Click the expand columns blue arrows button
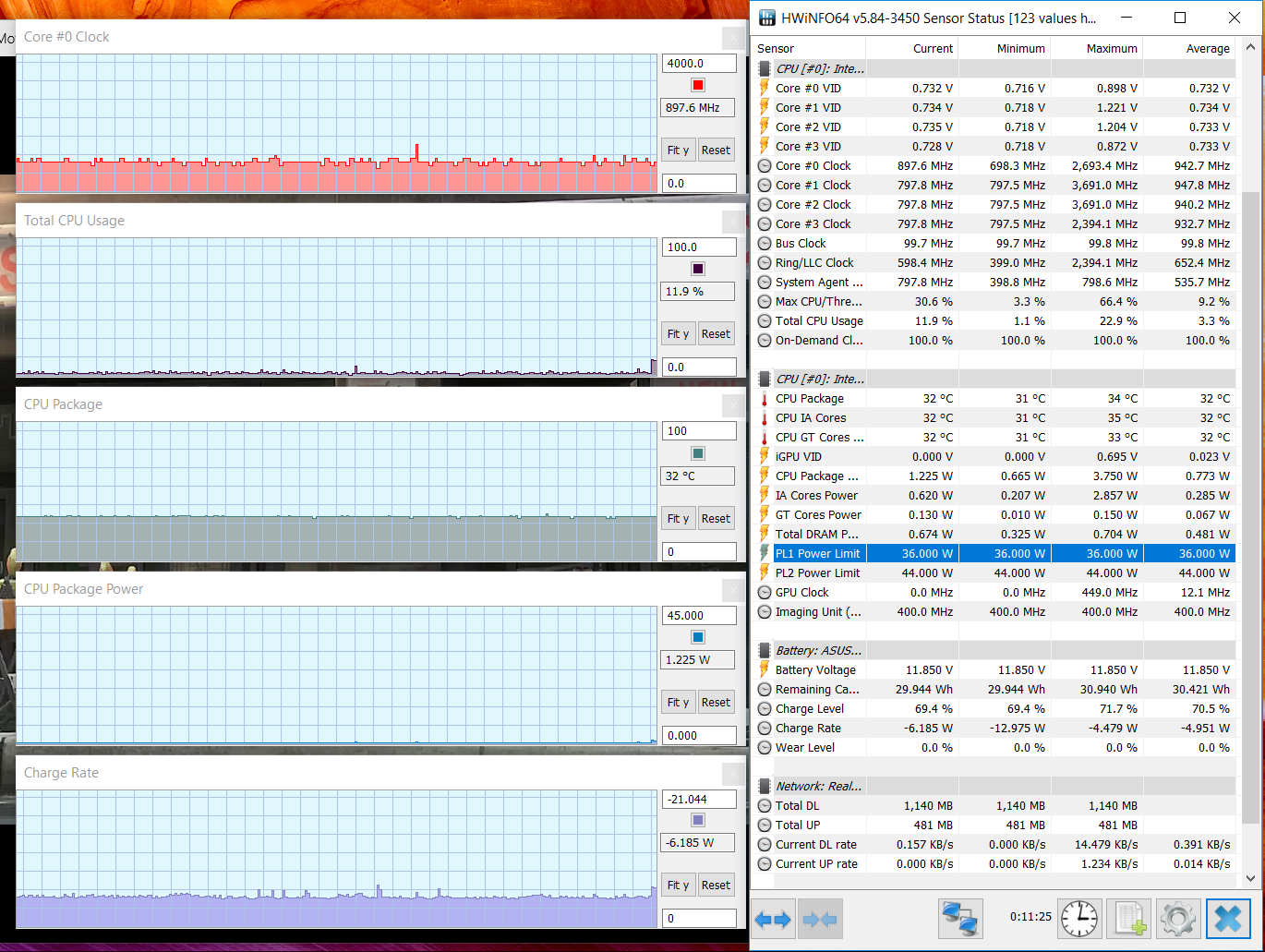This screenshot has height=952, width=1265. pos(773,920)
